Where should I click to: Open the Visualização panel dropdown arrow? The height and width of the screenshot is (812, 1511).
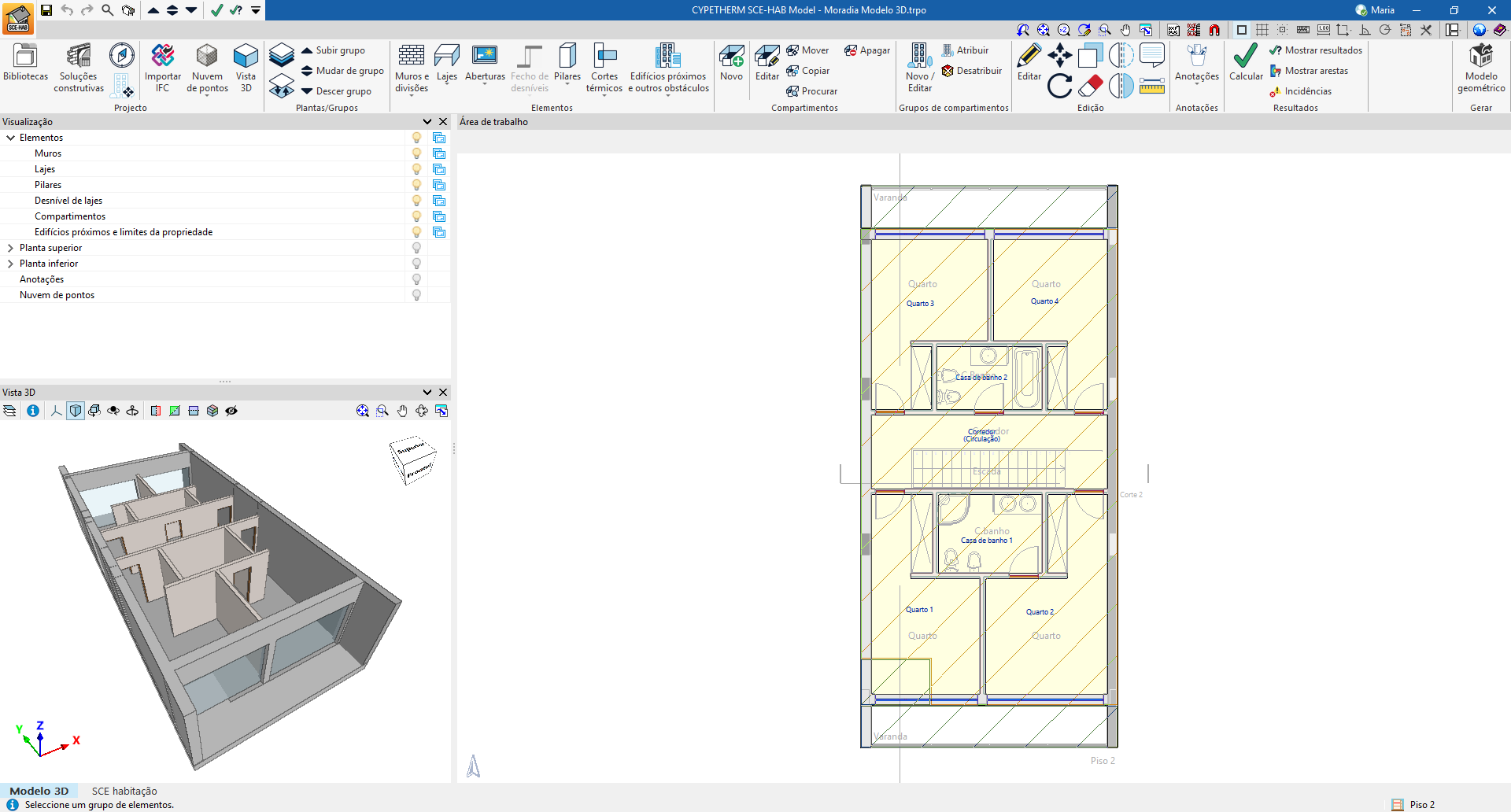[427, 122]
